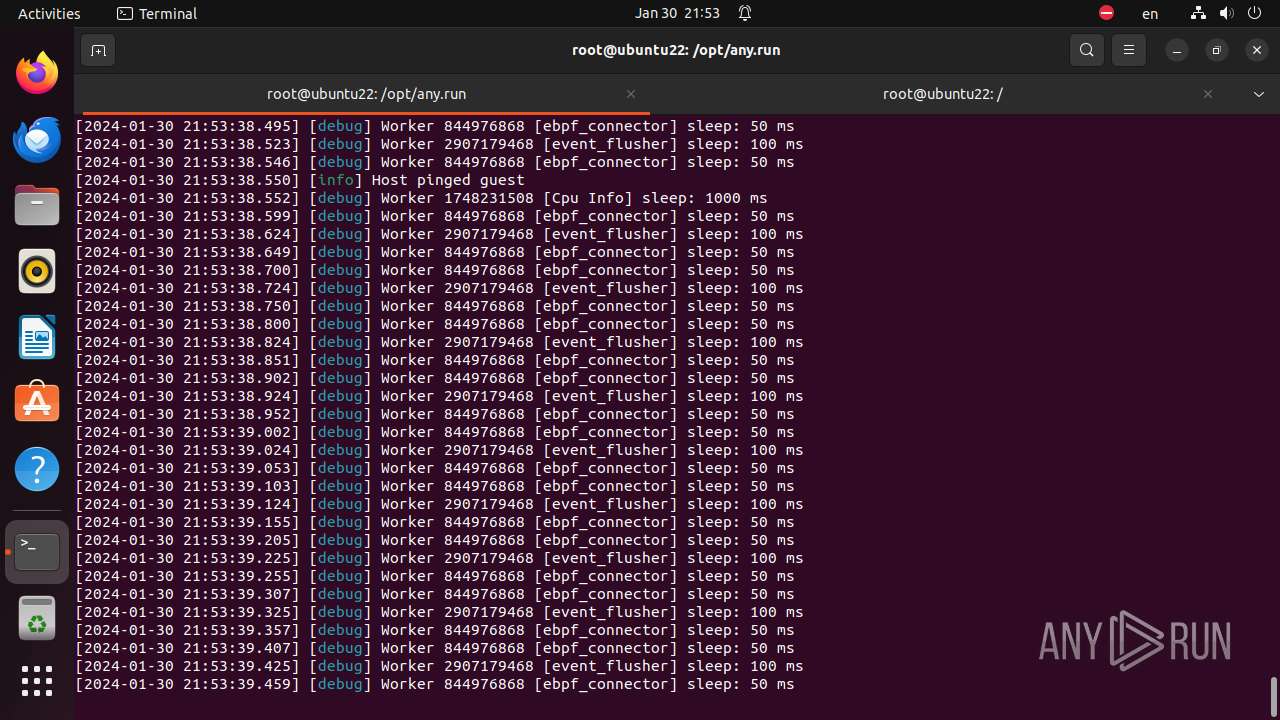Image resolution: width=1280 pixels, height=720 pixels.
Task: Open a new terminal tab
Action: tap(98, 50)
